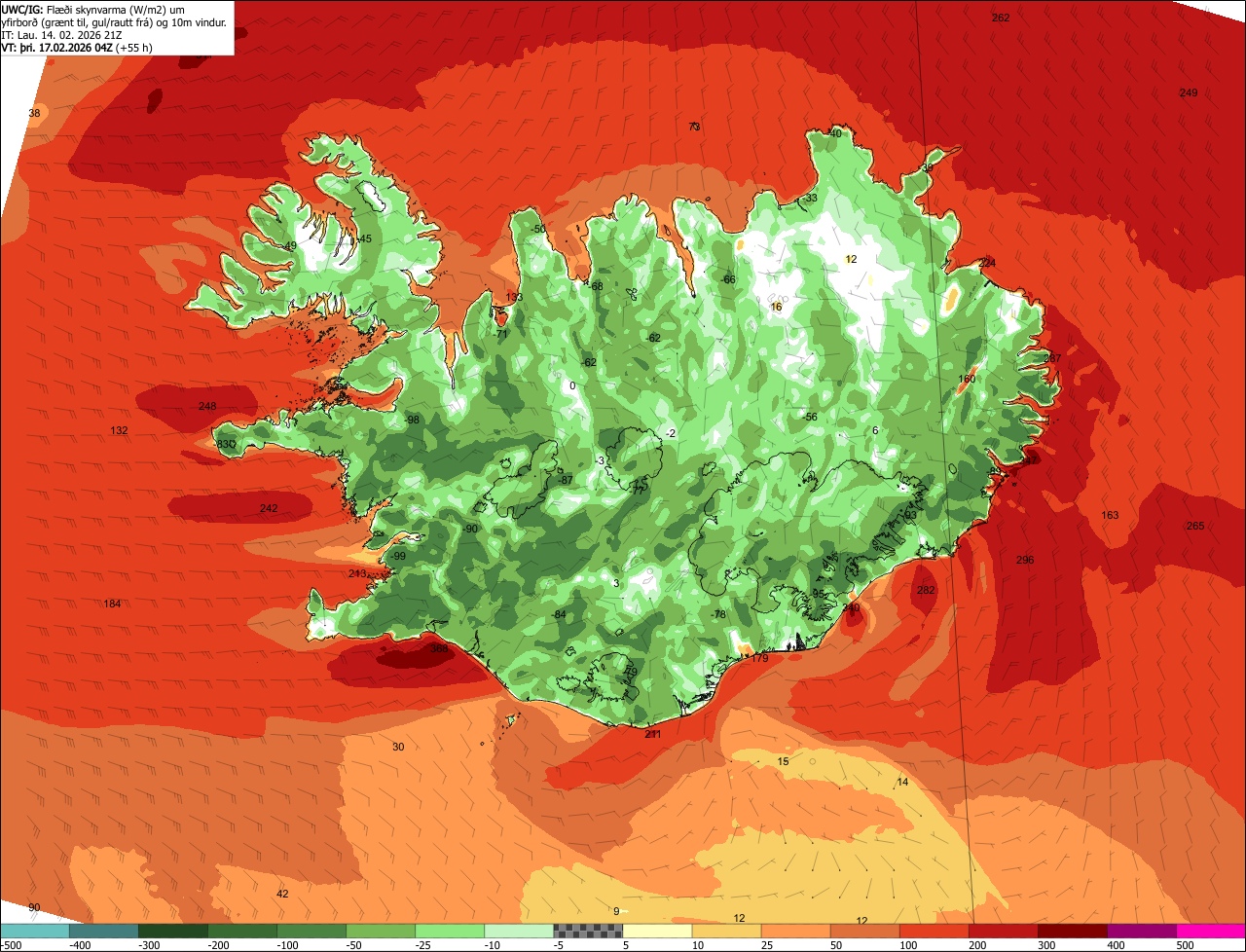
Task: Select the dark red 300 to 400 swatch
Action: pos(1072,931)
